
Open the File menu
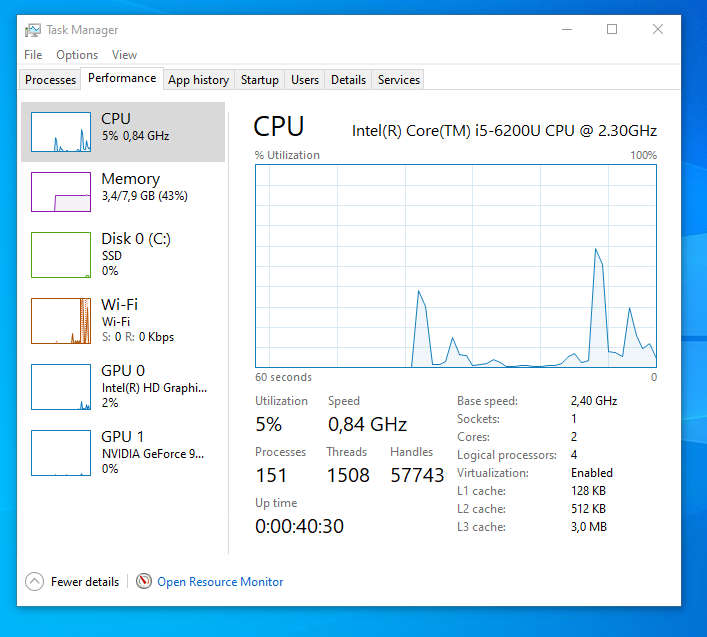(x=33, y=55)
